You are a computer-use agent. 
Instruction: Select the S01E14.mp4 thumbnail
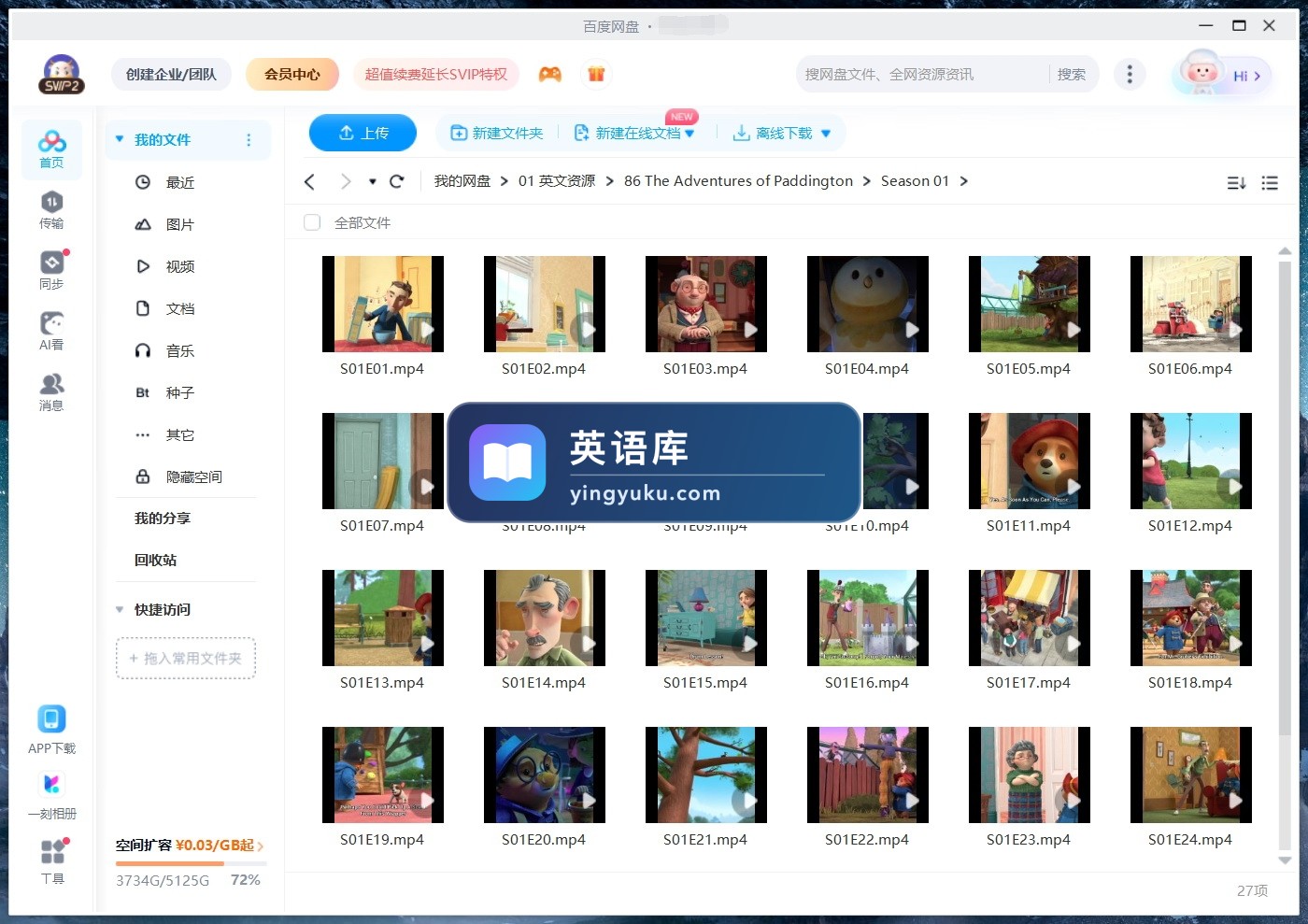545,618
